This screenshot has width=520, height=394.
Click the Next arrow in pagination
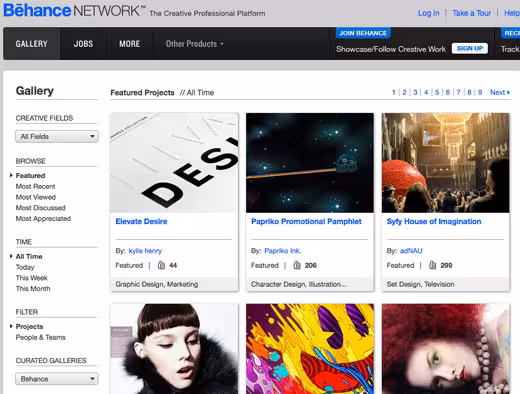point(508,92)
